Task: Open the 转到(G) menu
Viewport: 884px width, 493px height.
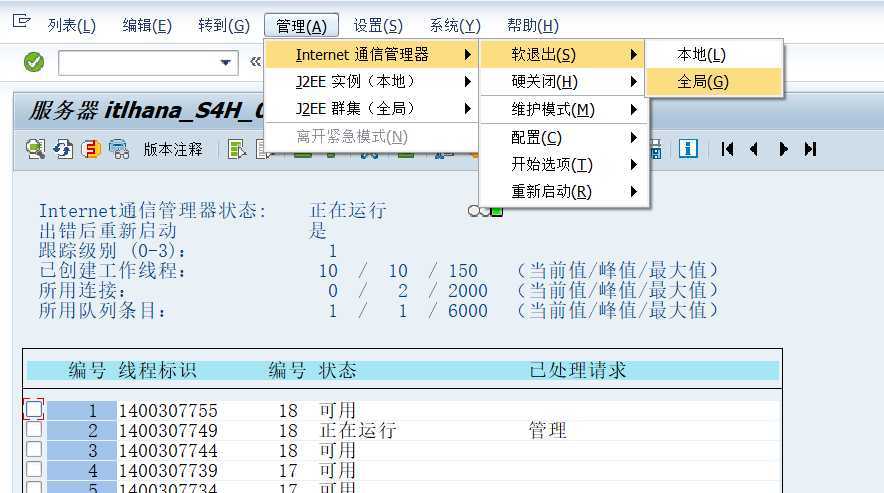Action: [x=224, y=26]
